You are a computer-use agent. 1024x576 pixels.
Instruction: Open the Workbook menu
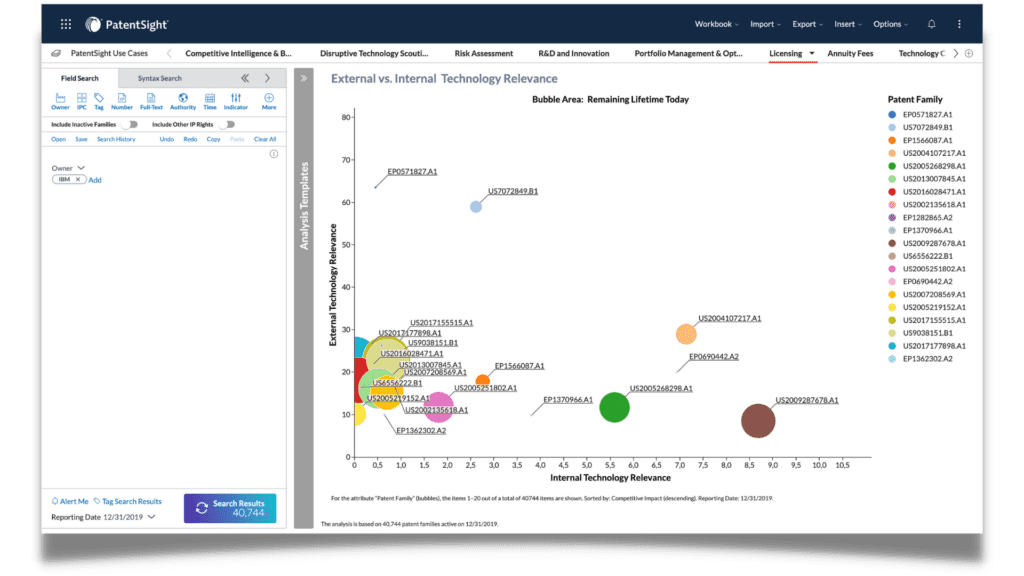tap(716, 24)
